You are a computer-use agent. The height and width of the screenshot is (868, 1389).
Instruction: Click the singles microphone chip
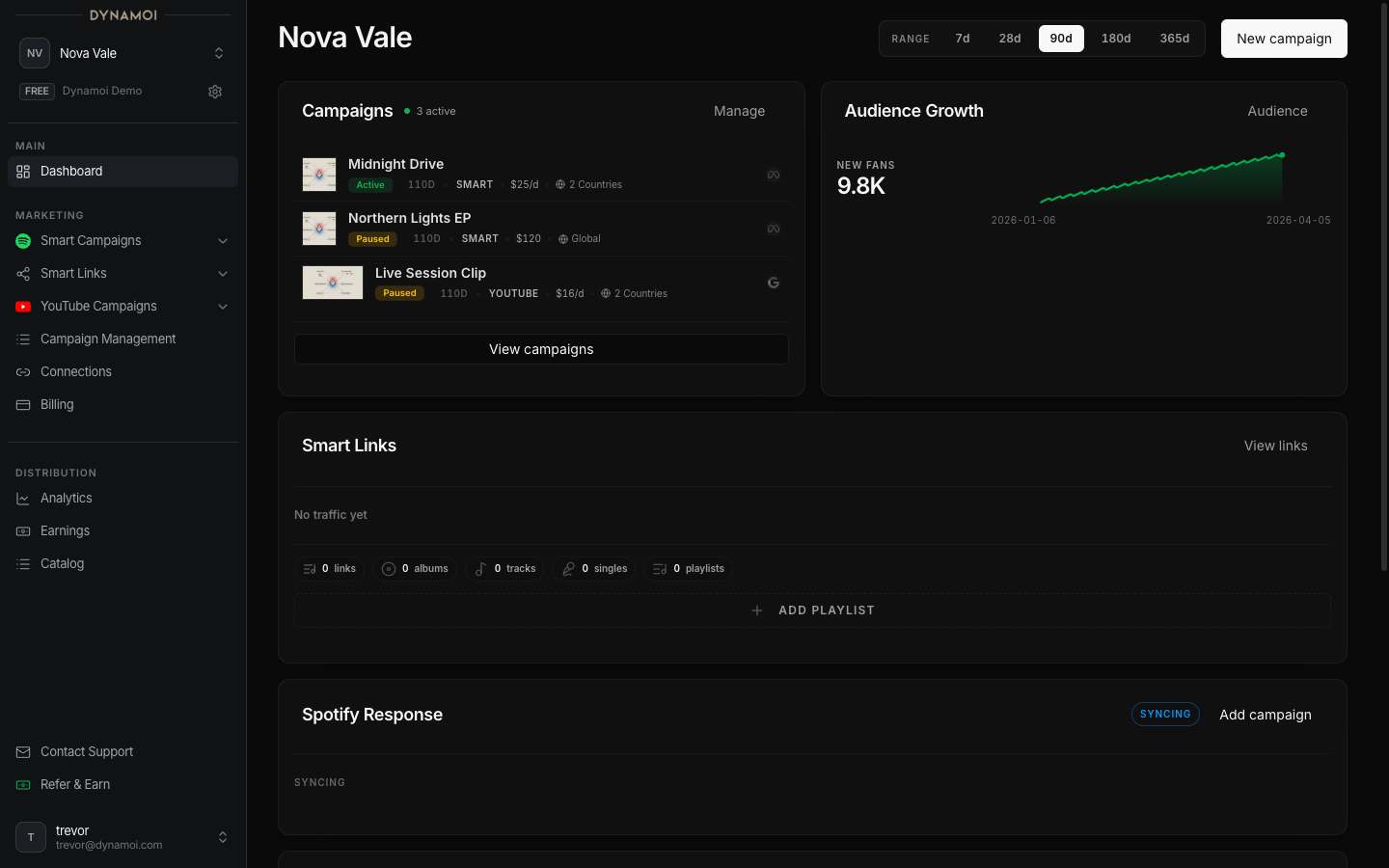point(594,569)
